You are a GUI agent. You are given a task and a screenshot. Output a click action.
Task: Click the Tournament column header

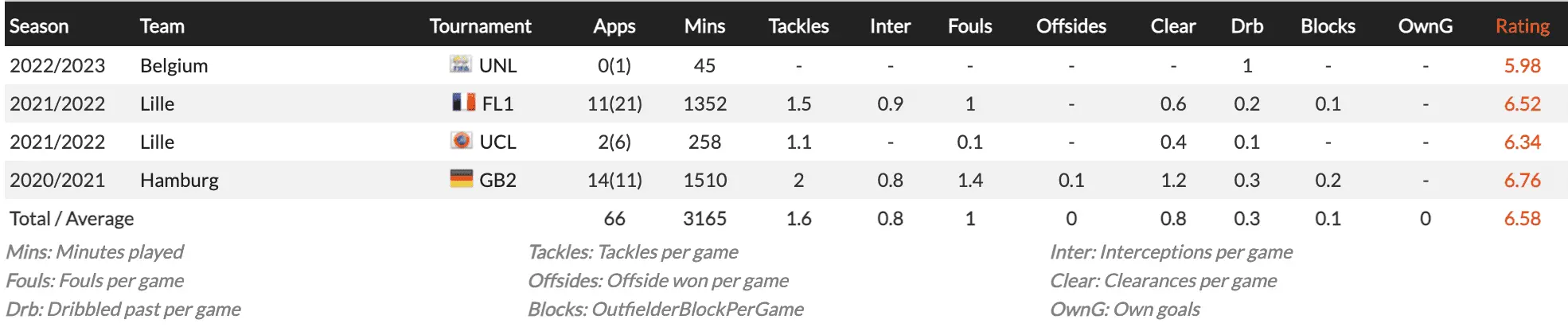pyautogui.click(x=480, y=26)
